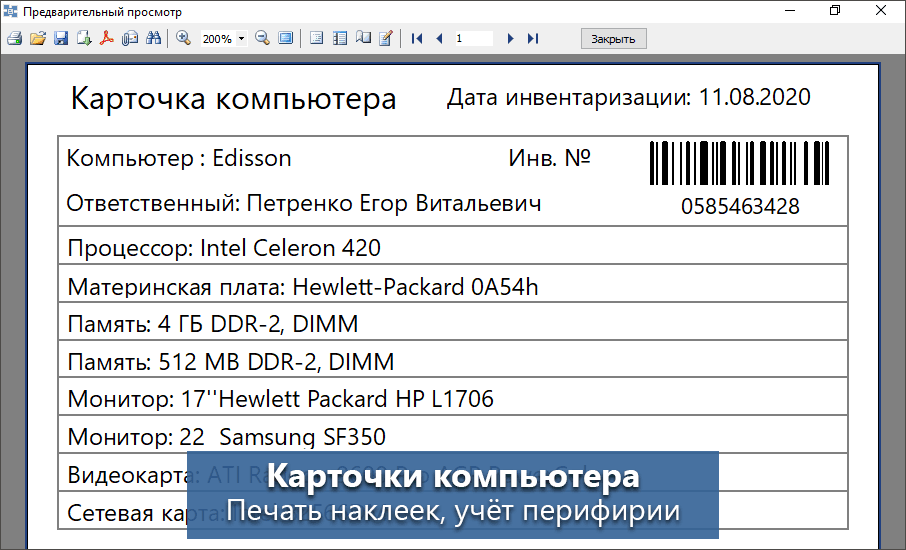This screenshot has height=550, width=906.
Task: Click the Print icon in toolbar
Action: (x=14, y=39)
